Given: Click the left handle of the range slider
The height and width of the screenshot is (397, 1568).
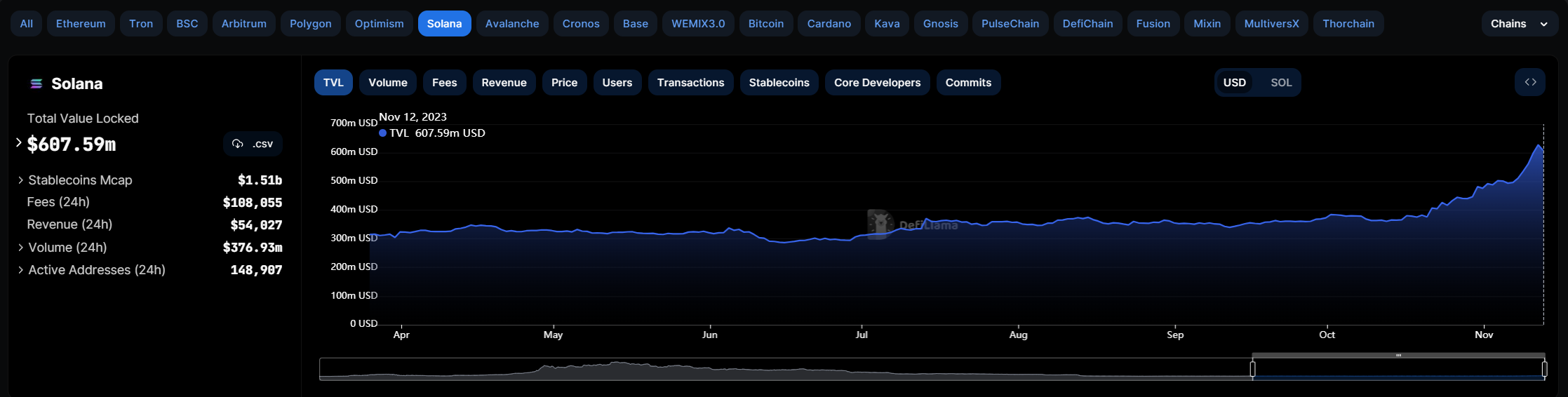Looking at the screenshot, I should click(1252, 369).
